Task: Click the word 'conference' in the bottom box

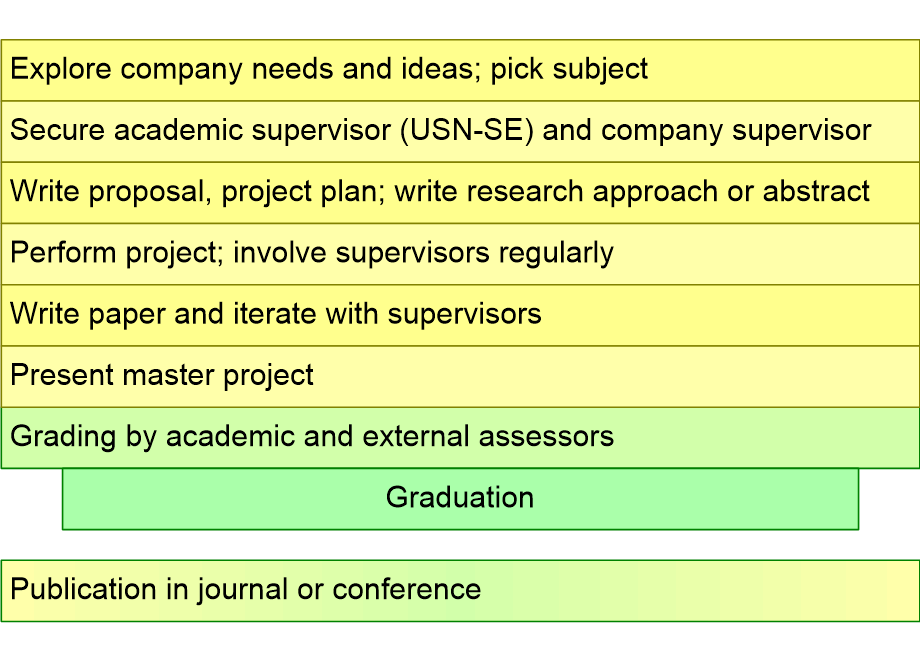Action: pyautogui.click(x=406, y=590)
